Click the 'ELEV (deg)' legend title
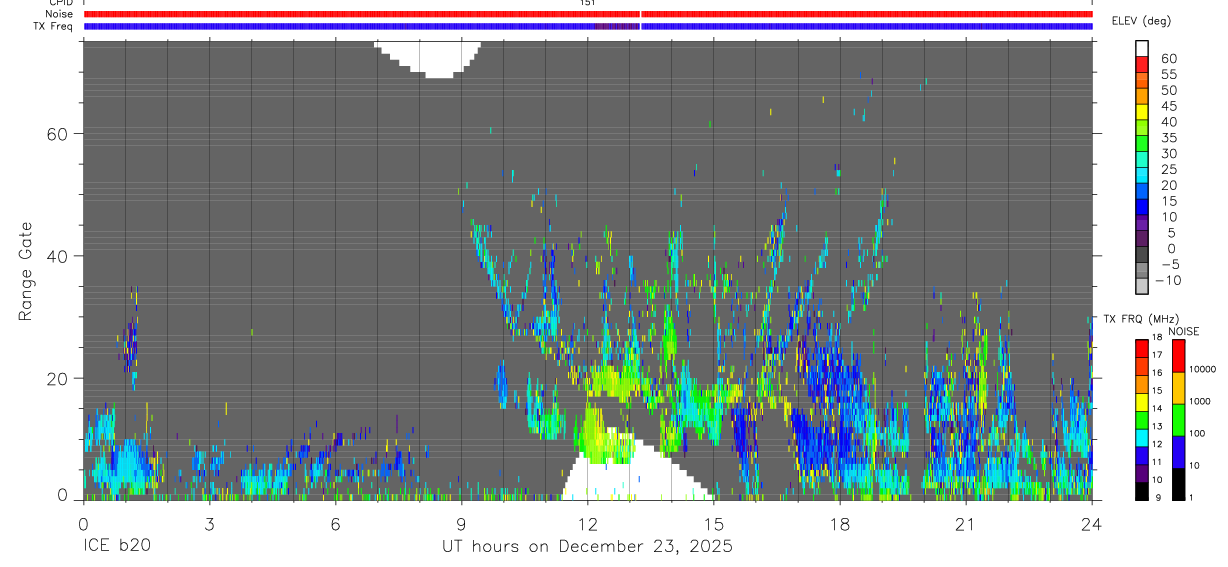Screen dimensions: 1228x567 coord(1142,21)
